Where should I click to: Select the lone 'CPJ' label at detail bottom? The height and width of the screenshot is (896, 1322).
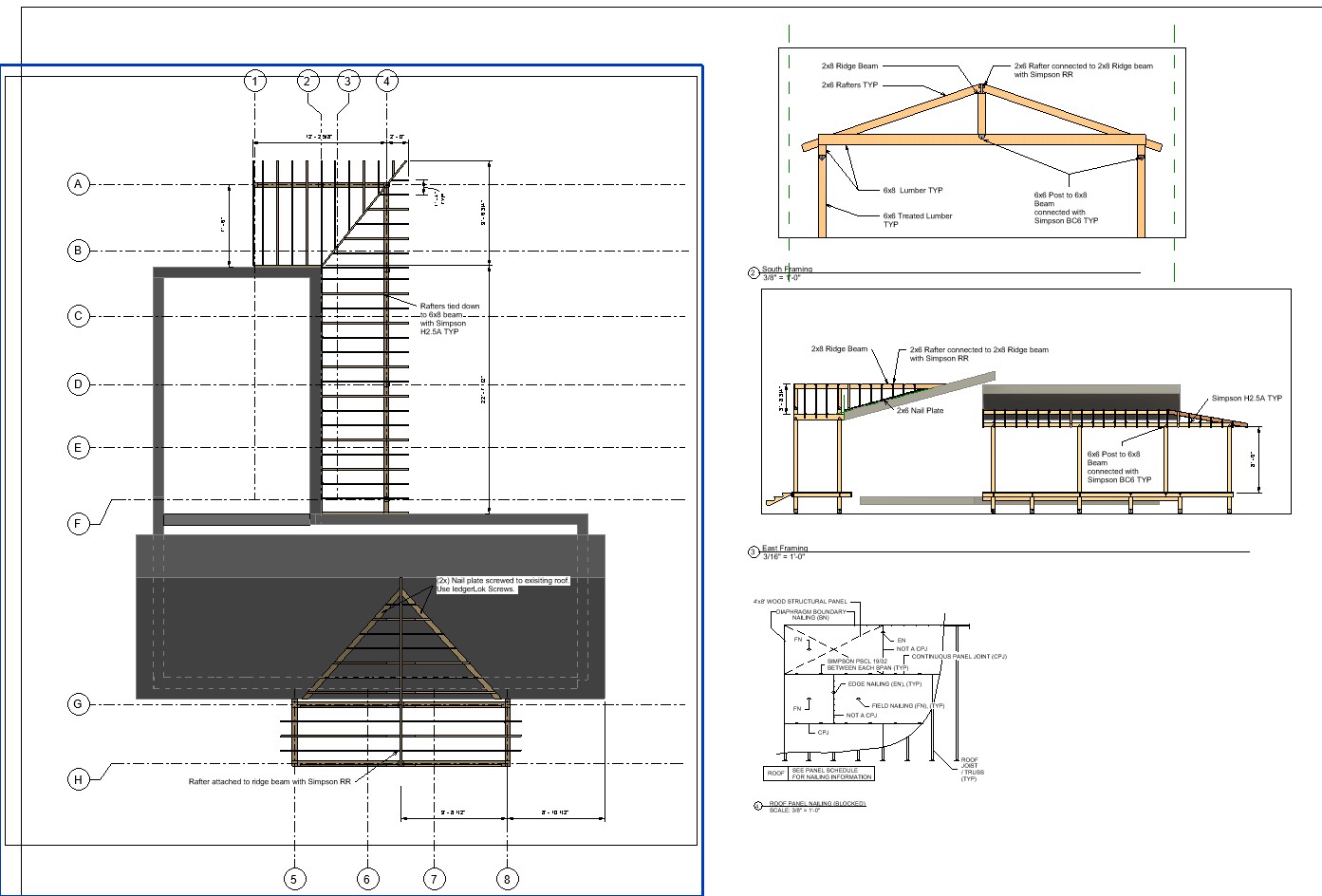click(824, 732)
